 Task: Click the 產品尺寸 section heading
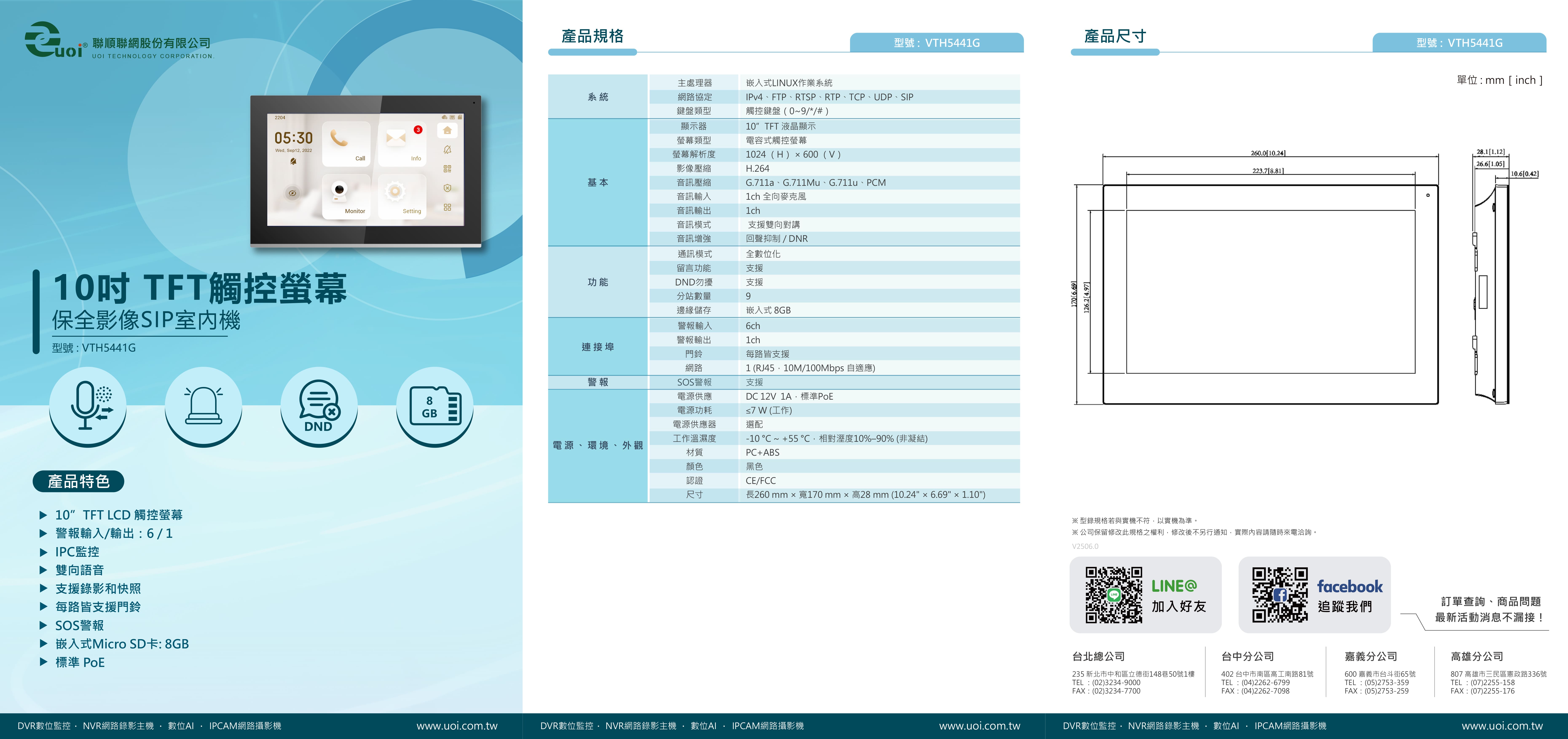pos(1115,36)
